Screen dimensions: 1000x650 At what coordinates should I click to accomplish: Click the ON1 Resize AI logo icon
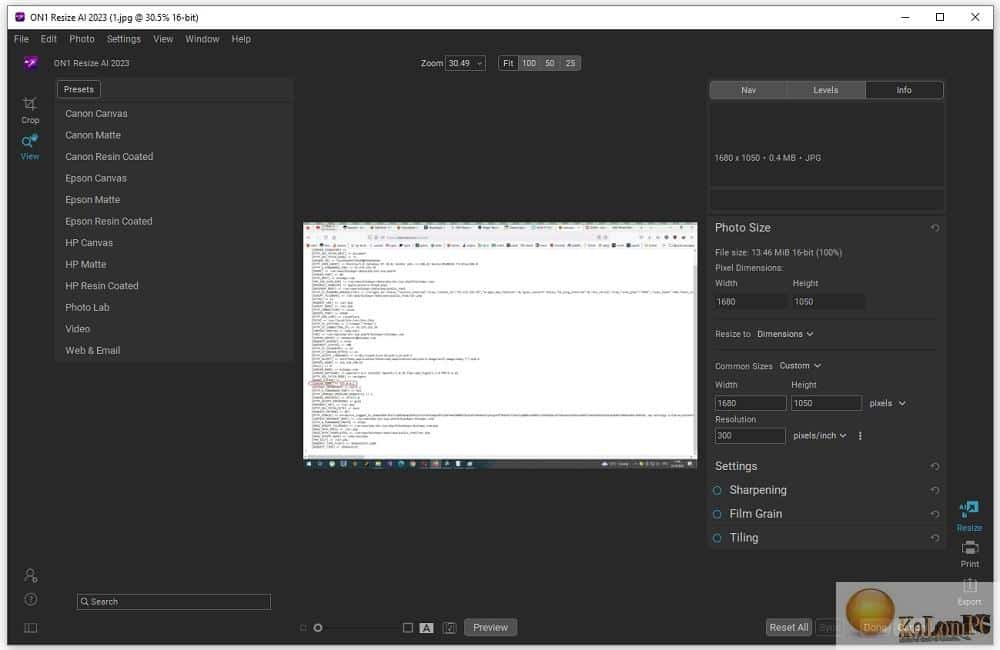point(31,63)
